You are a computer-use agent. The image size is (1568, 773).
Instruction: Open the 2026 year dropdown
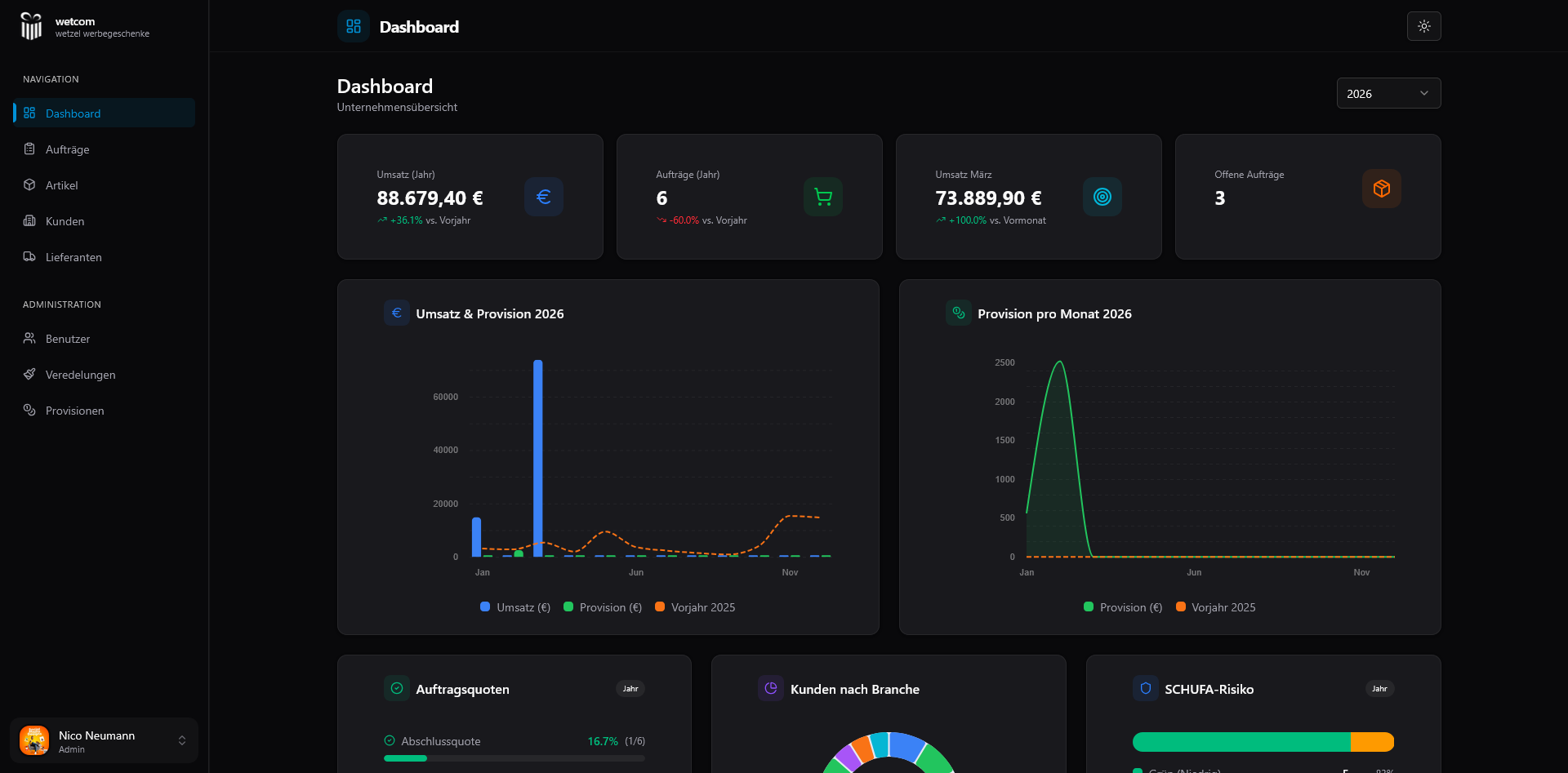[x=1388, y=93]
